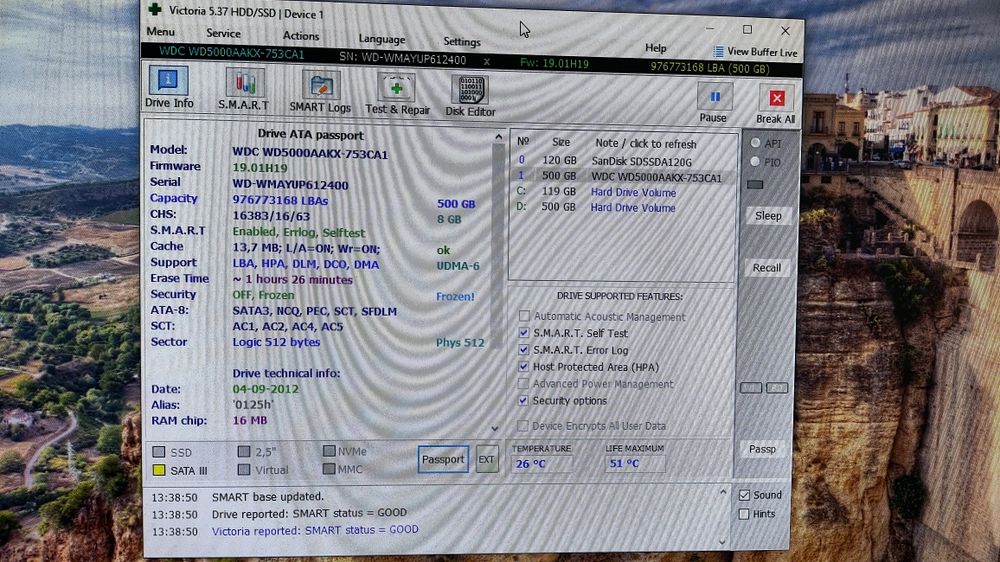Enable the Hints checkbox

click(x=744, y=514)
